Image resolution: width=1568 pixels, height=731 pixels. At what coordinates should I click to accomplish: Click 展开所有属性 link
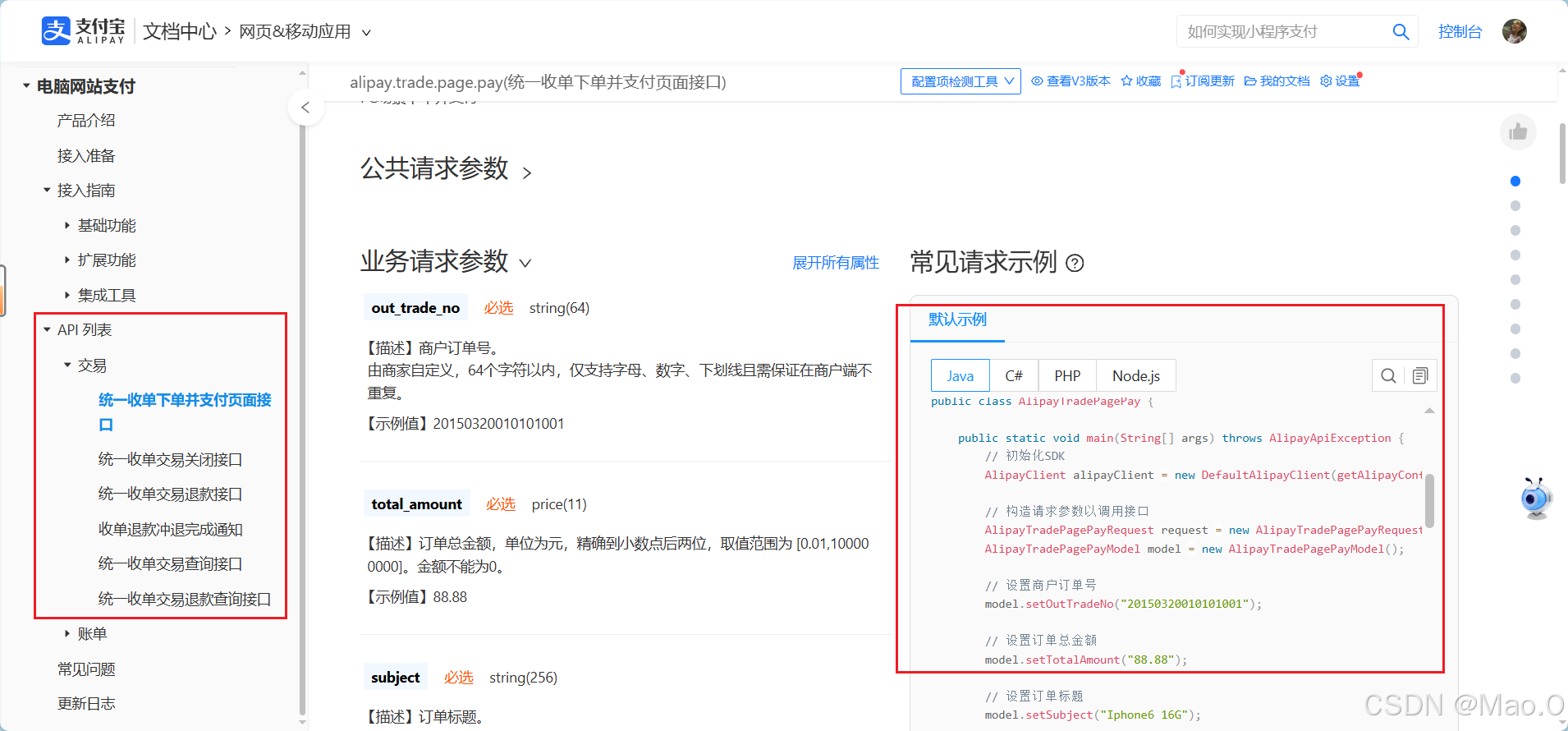(836, 263)
